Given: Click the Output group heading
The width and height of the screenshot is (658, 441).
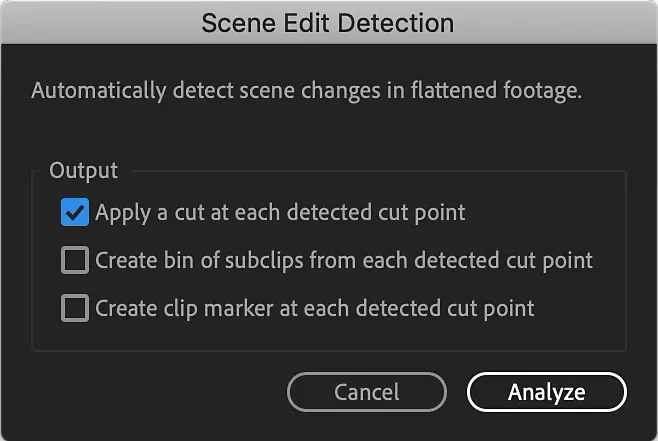Looking at the screenshot, I should point(83,171).
